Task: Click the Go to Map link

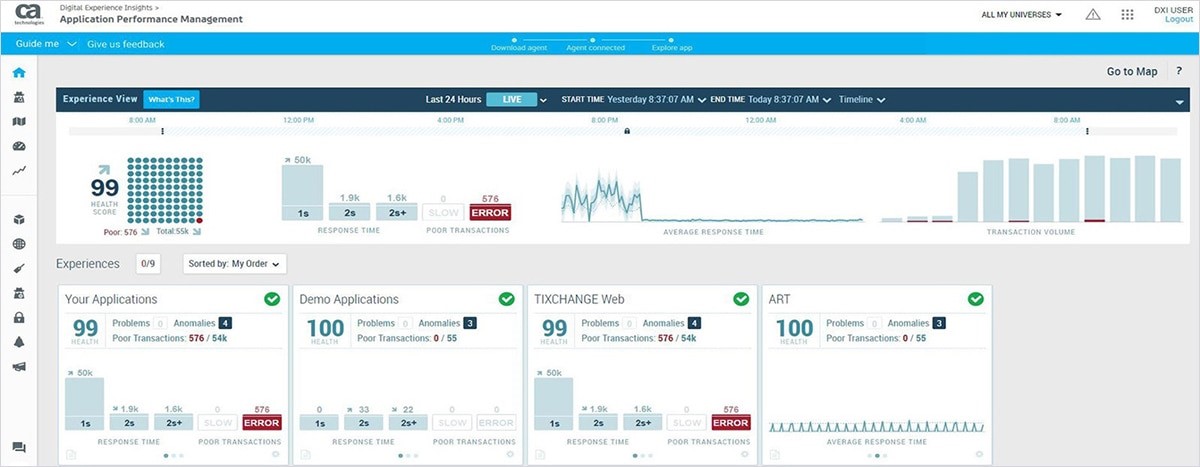Action: 1131,71
